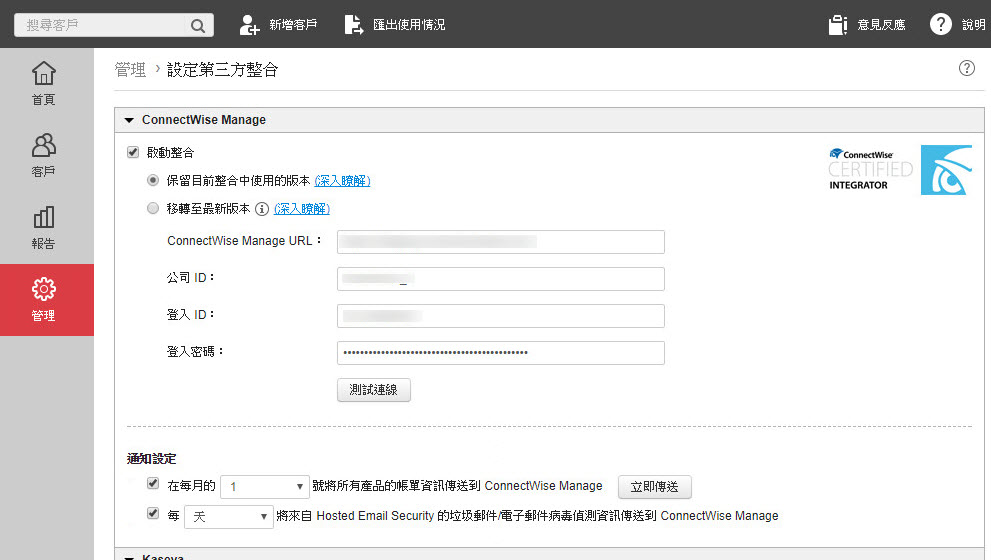
Task: Go to 首頁 in the sidebar
Action: 43,82
